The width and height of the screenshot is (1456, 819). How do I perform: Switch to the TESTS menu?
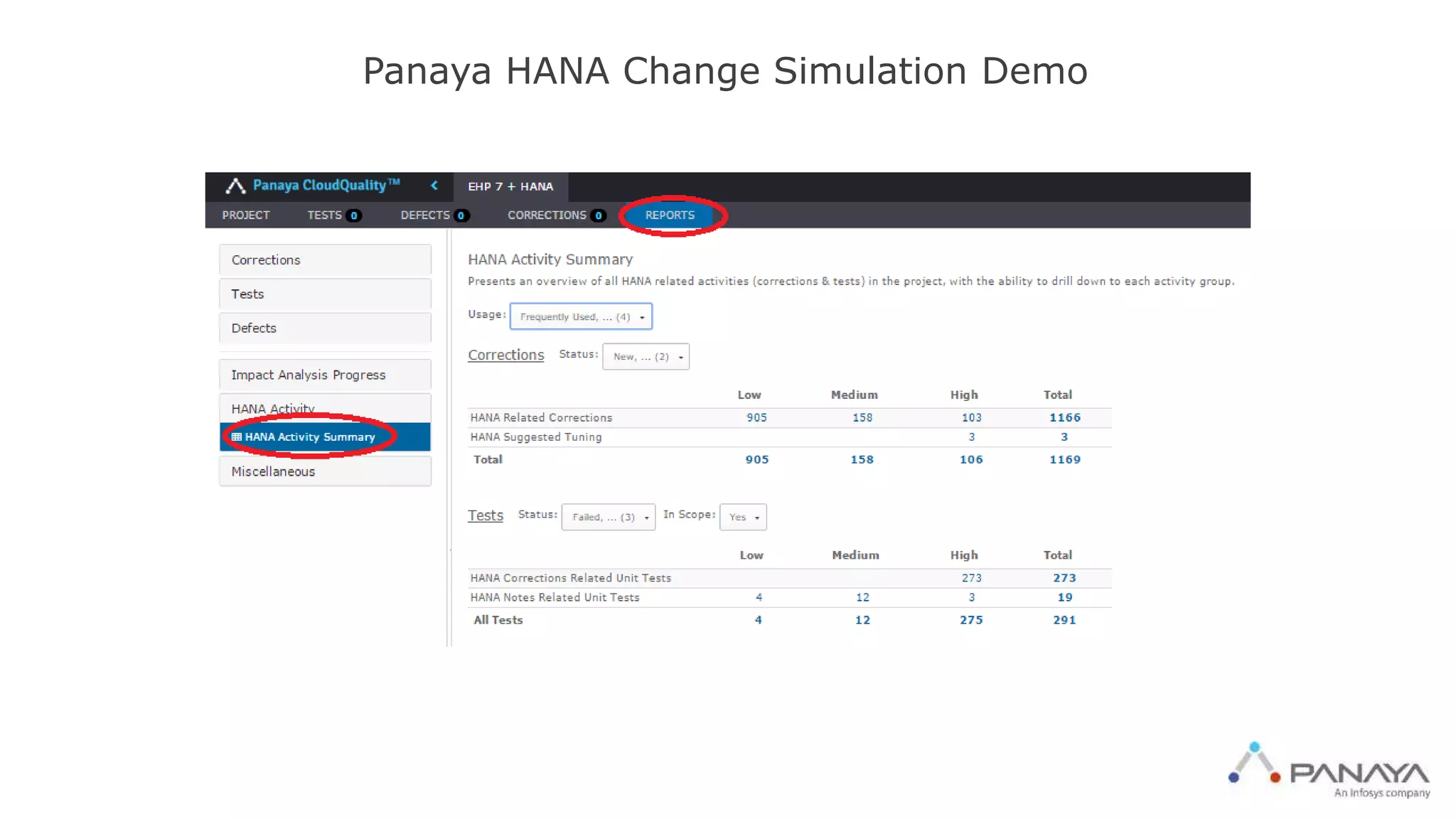[x=324, y=215]
